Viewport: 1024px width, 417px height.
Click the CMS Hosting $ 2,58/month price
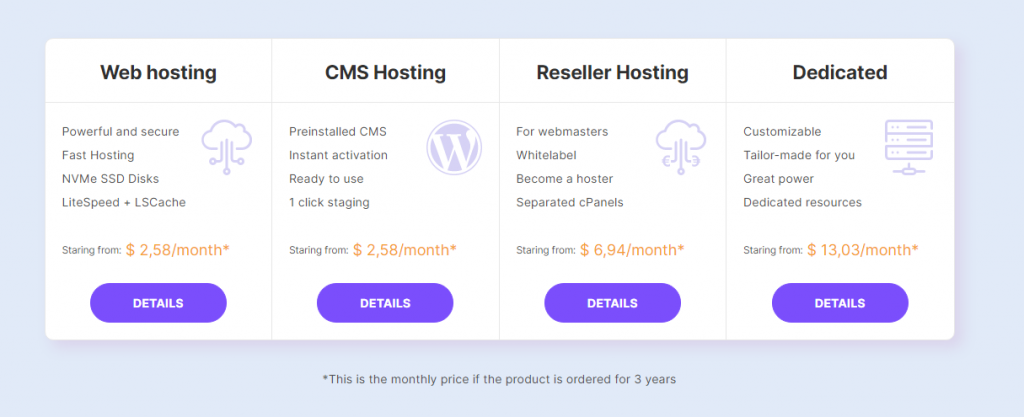(x=405, y=249)
